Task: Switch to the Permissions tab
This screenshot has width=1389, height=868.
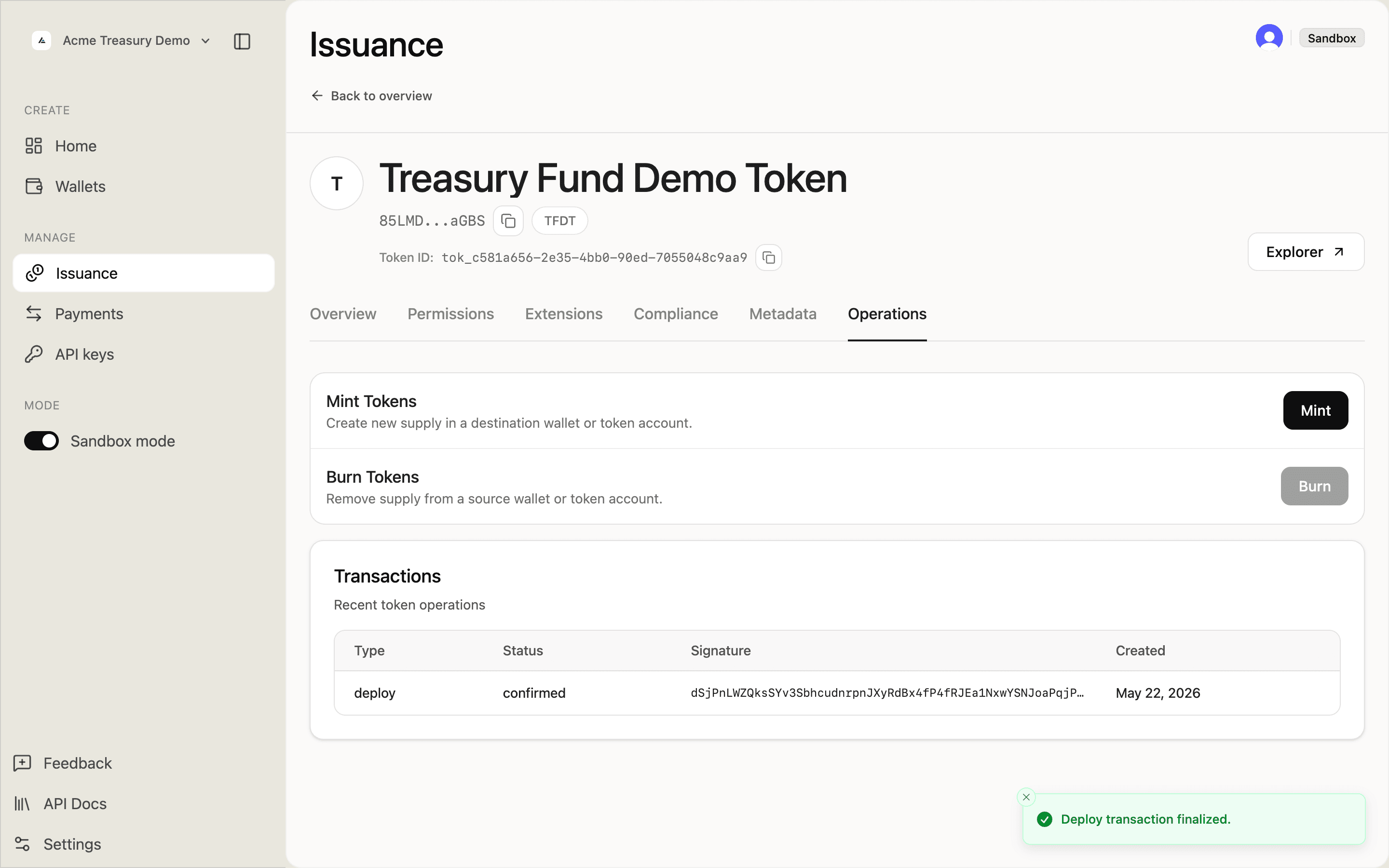Action: 450,314
